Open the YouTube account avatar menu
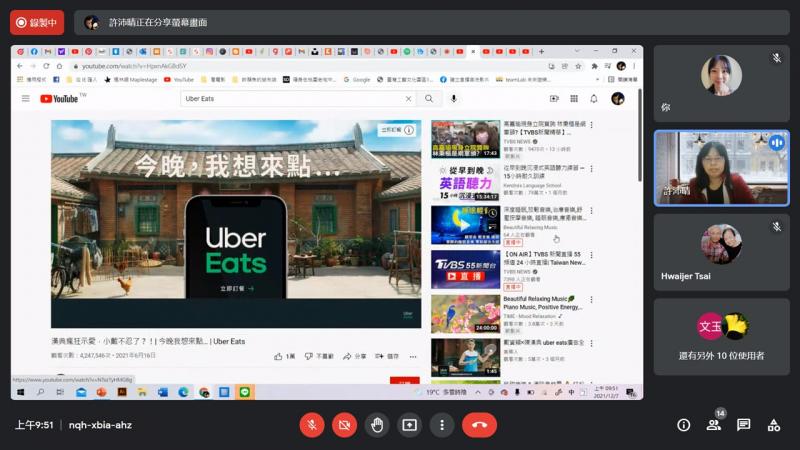800x450 pixels. pos(618,98)
